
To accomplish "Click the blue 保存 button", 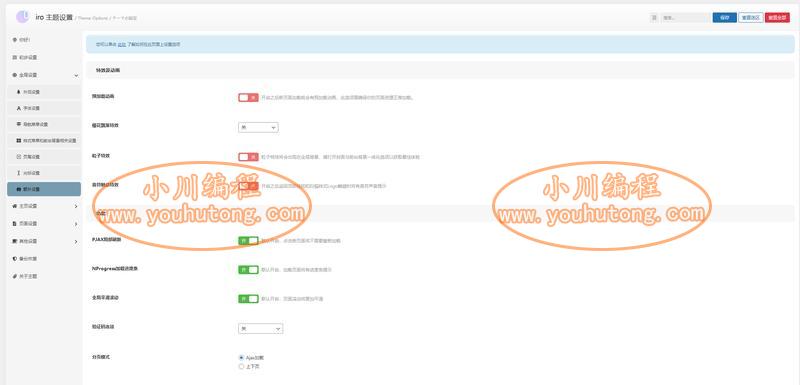I will [724, 17].
